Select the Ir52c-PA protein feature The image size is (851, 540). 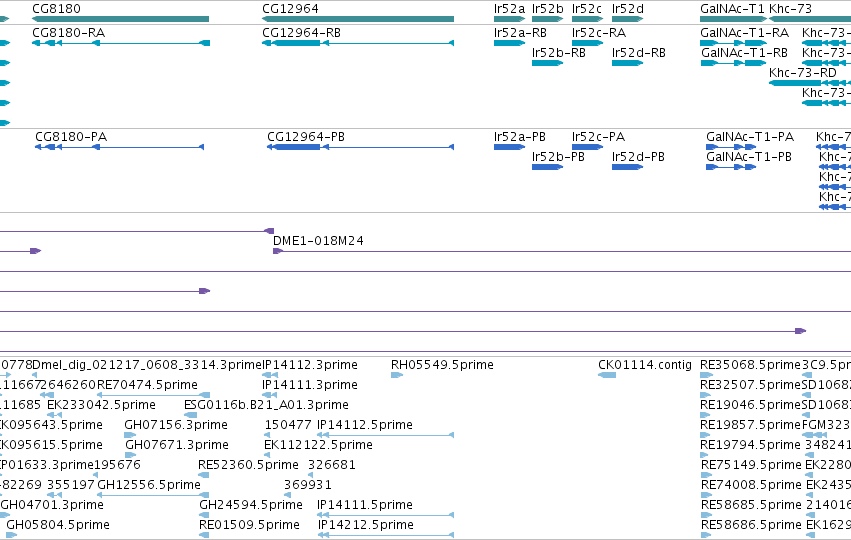[x=587, y=147]
